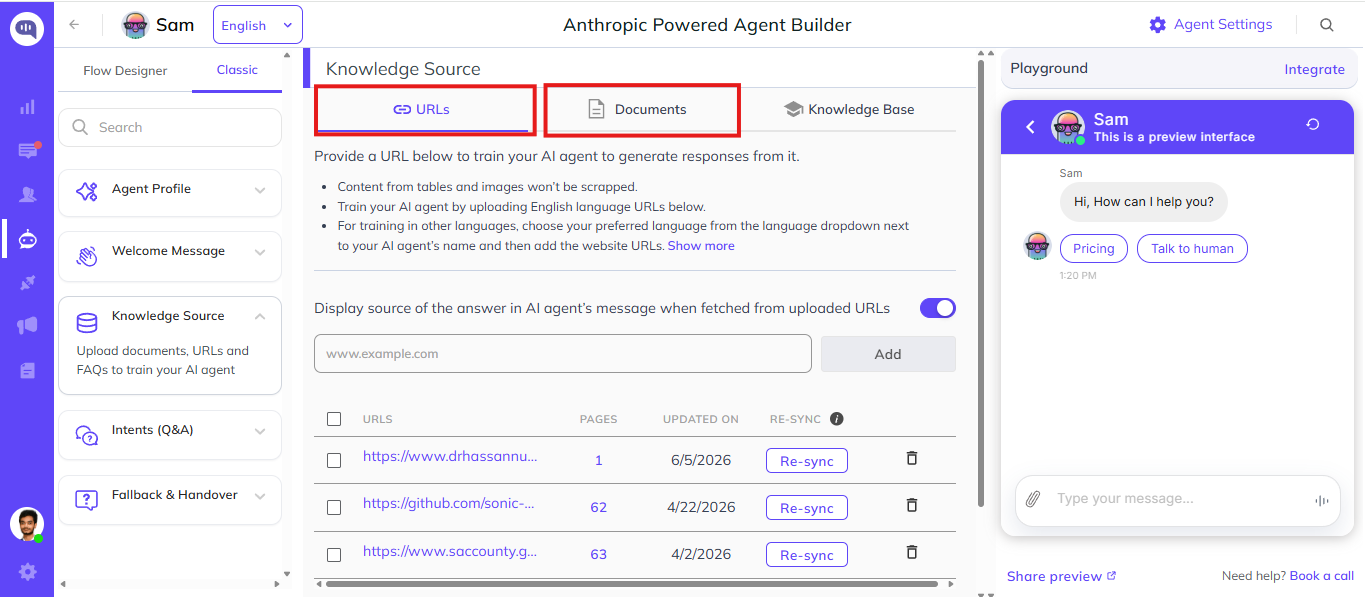Delete the drhassannu URL row
Viewport: 1365px width, 597px height.
click(x=912, y=458)
